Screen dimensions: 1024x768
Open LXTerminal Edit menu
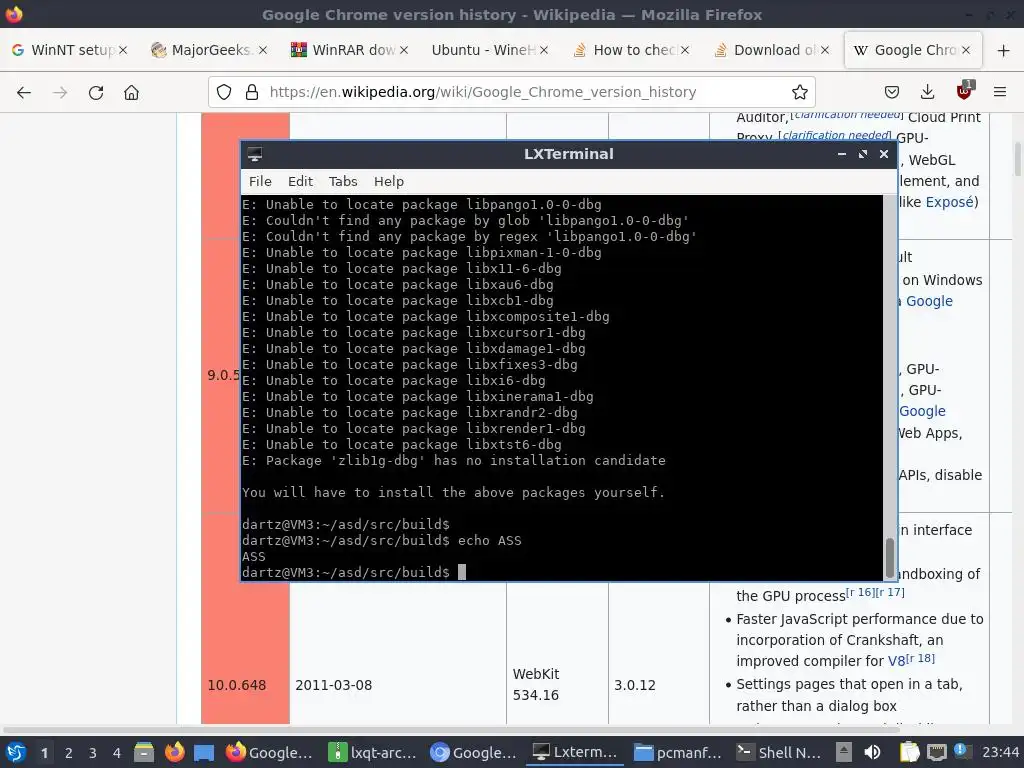tap(300, 182)
